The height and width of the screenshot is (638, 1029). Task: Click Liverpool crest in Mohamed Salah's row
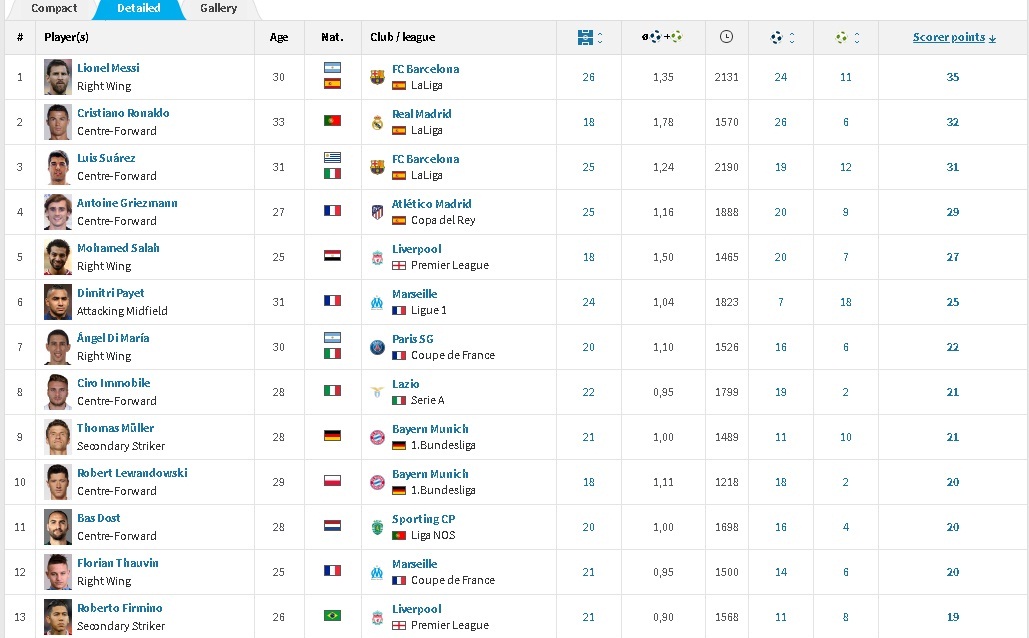pos(377,257)
